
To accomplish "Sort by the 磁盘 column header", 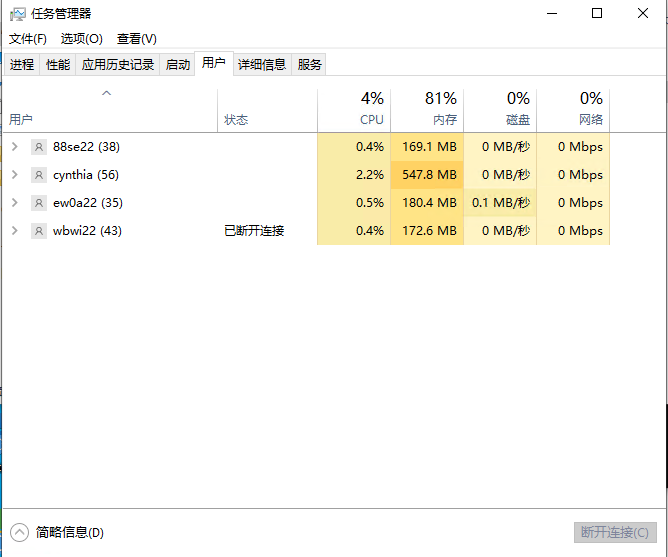I will [500, 111].
